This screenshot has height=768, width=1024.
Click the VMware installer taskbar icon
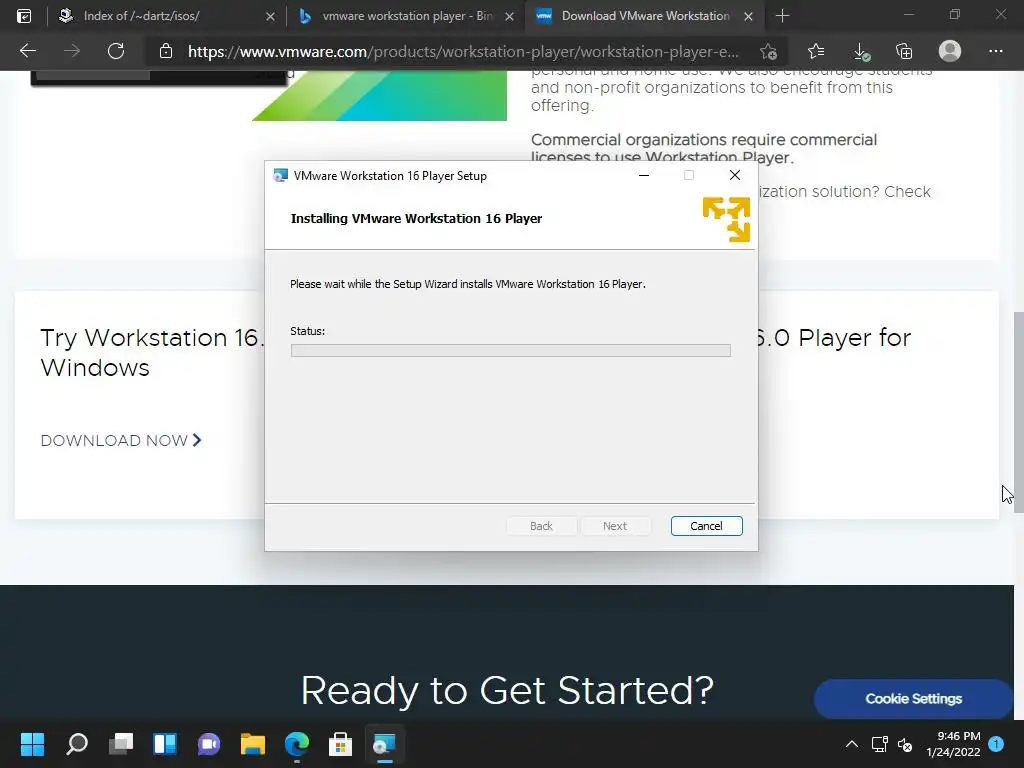(x=385, y=744)
